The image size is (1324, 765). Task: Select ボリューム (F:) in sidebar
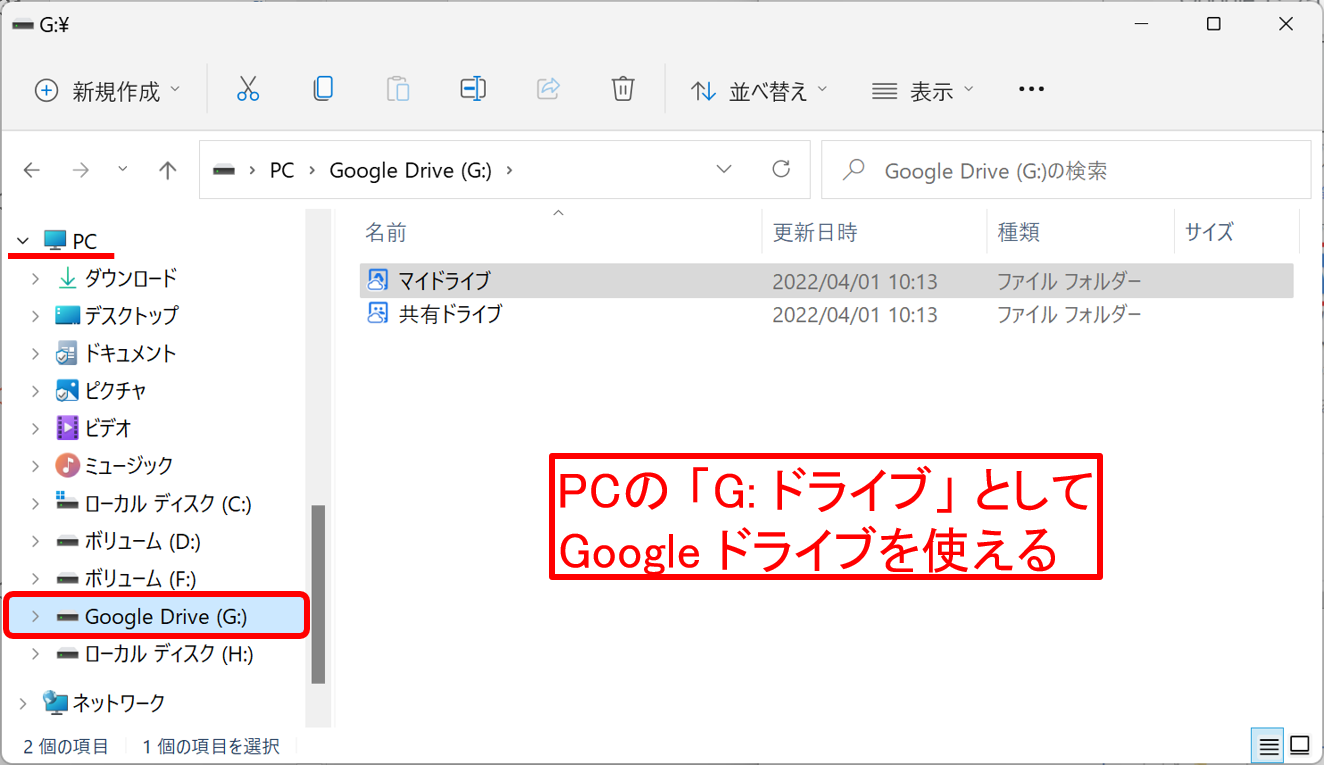coord(140,579)
